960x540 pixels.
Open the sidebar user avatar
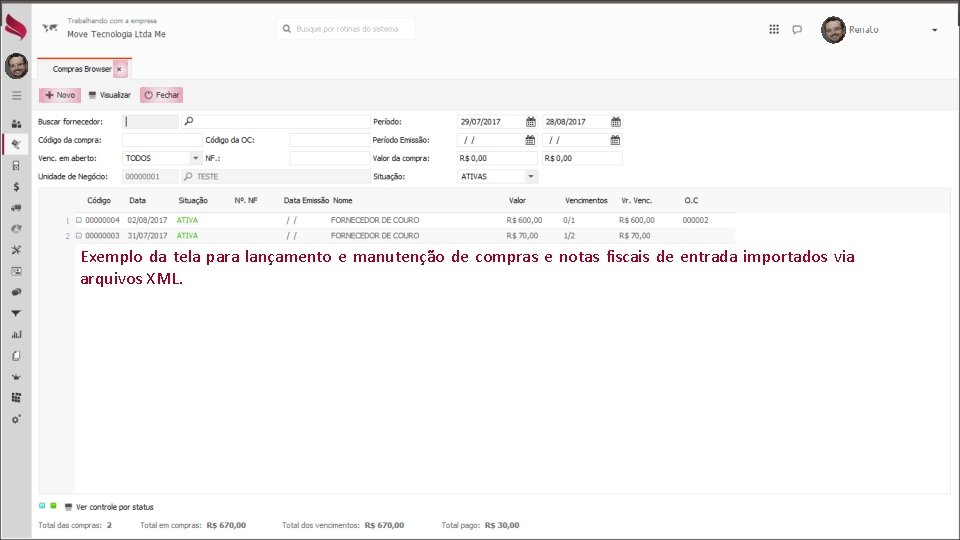[x=17, y=66]
